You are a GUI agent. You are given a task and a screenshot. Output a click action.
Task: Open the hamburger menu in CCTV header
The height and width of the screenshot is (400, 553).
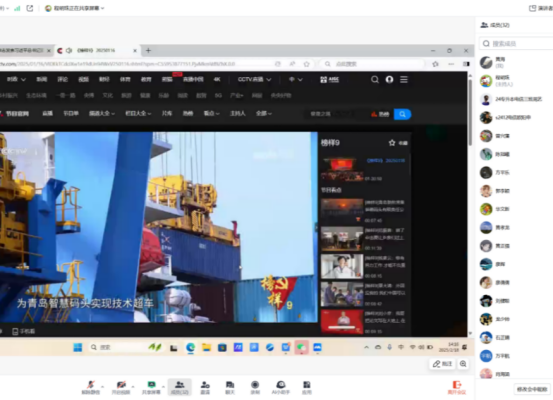[404, 79]
